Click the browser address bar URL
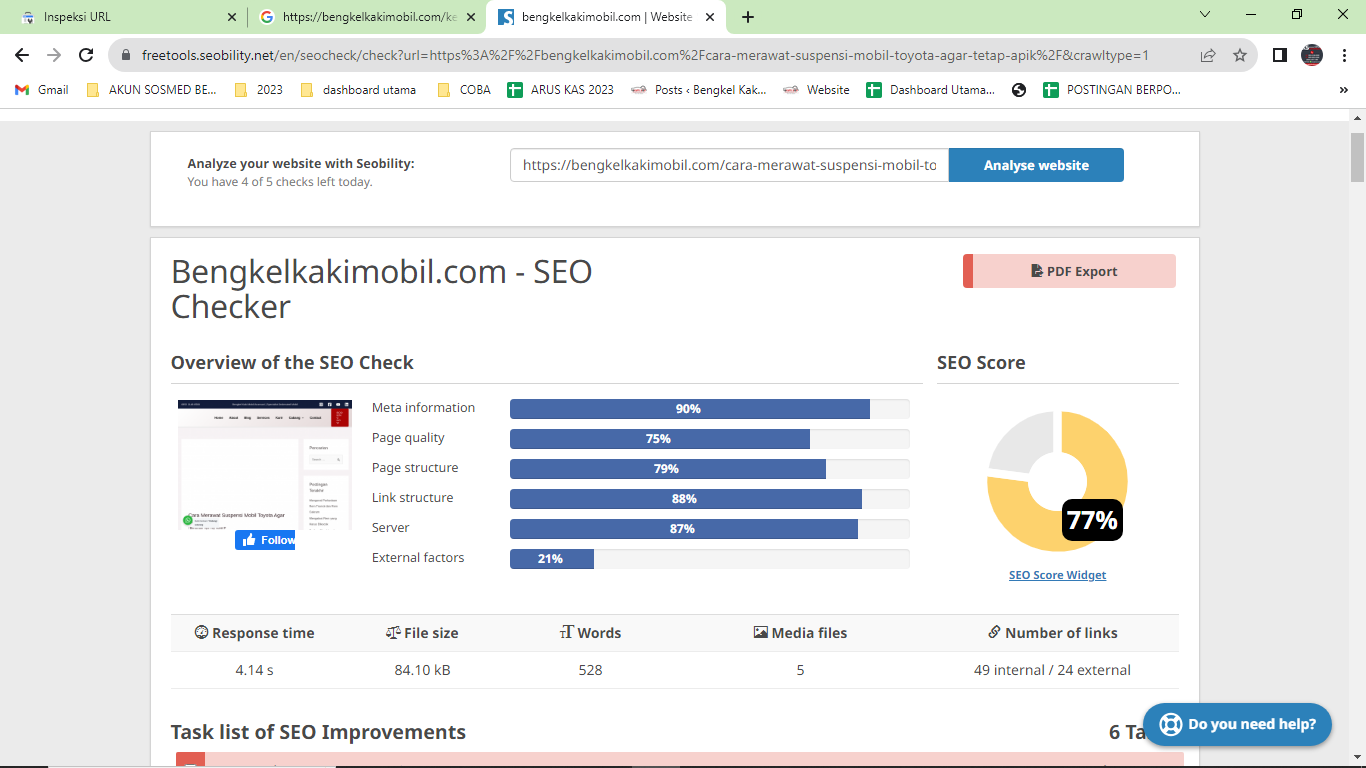The height and width of the screenshot is (768, 1366). pos(645,56)
